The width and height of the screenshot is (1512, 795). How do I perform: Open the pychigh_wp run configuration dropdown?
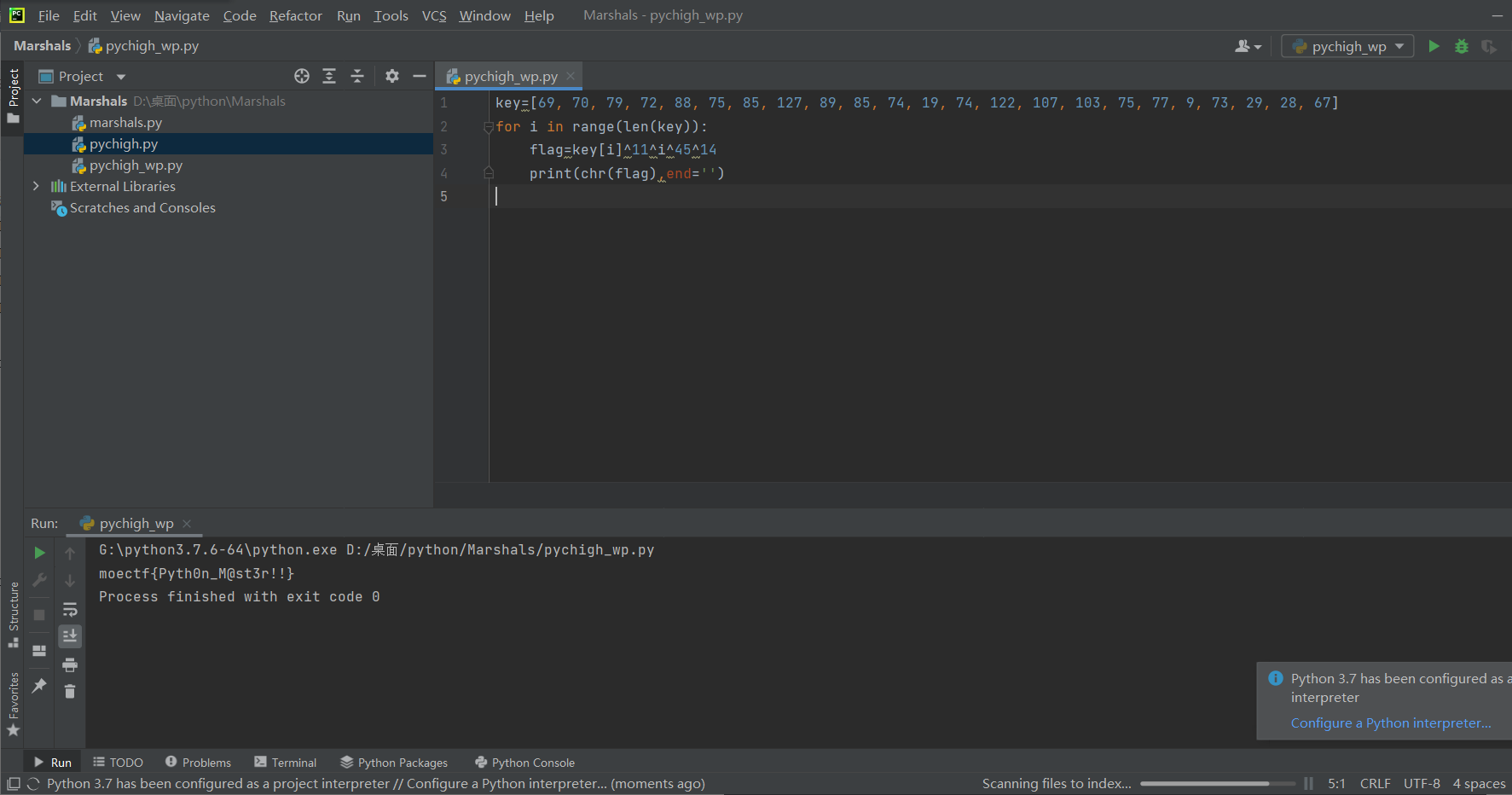pyautogui.click(x=1398, y=46)
